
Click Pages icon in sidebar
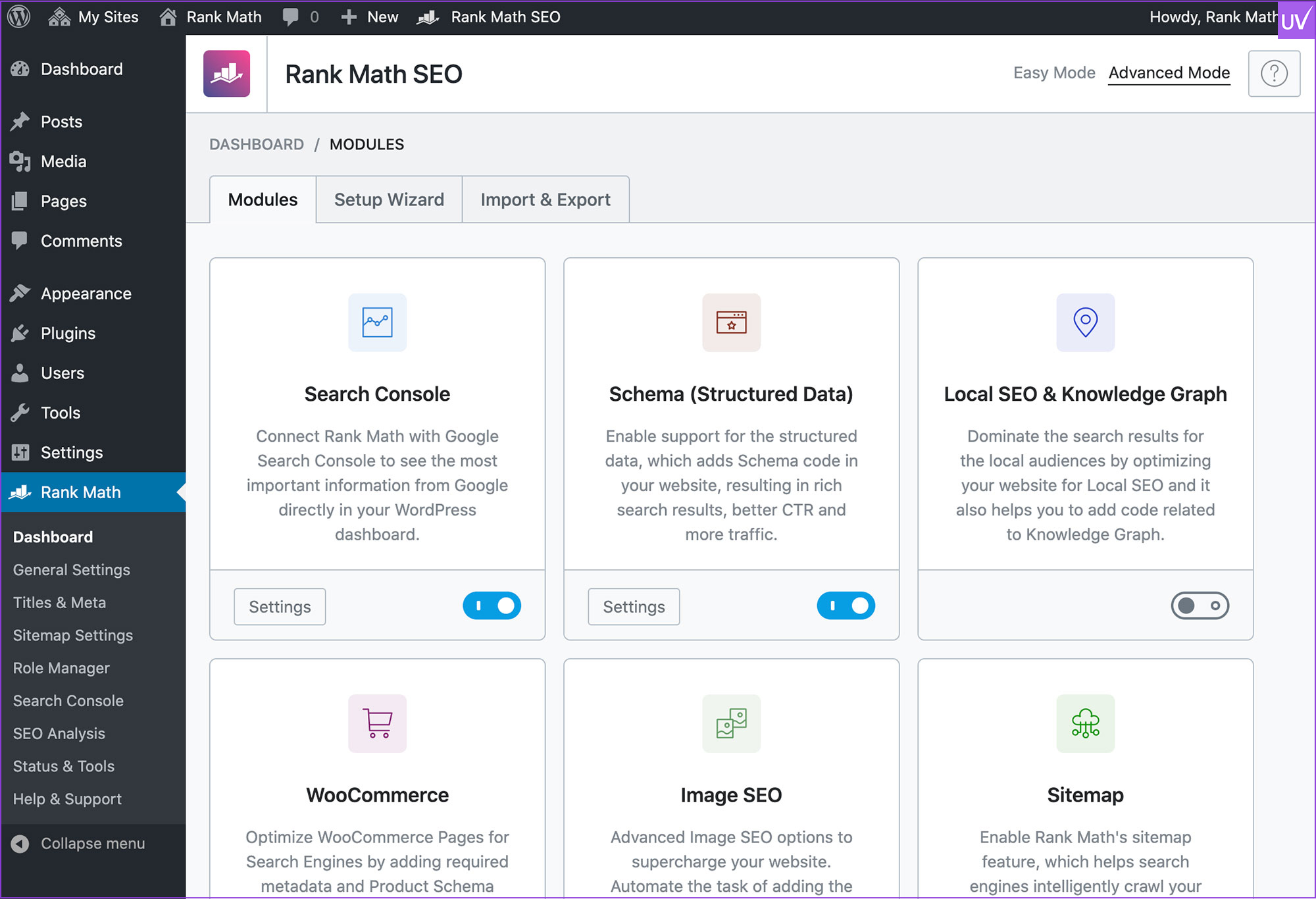click(x=20, y=201)
